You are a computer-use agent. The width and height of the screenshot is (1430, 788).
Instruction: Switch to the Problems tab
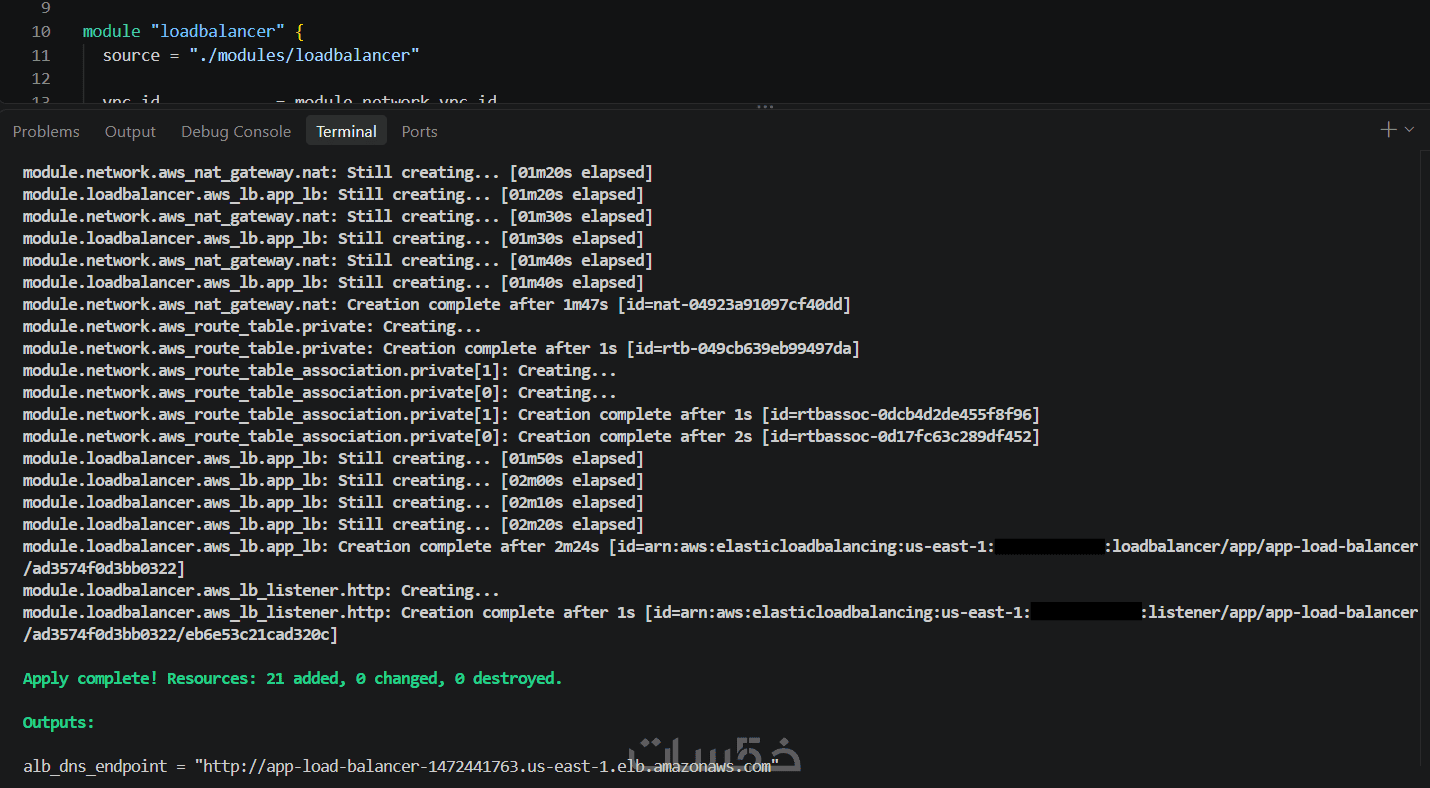46,132
